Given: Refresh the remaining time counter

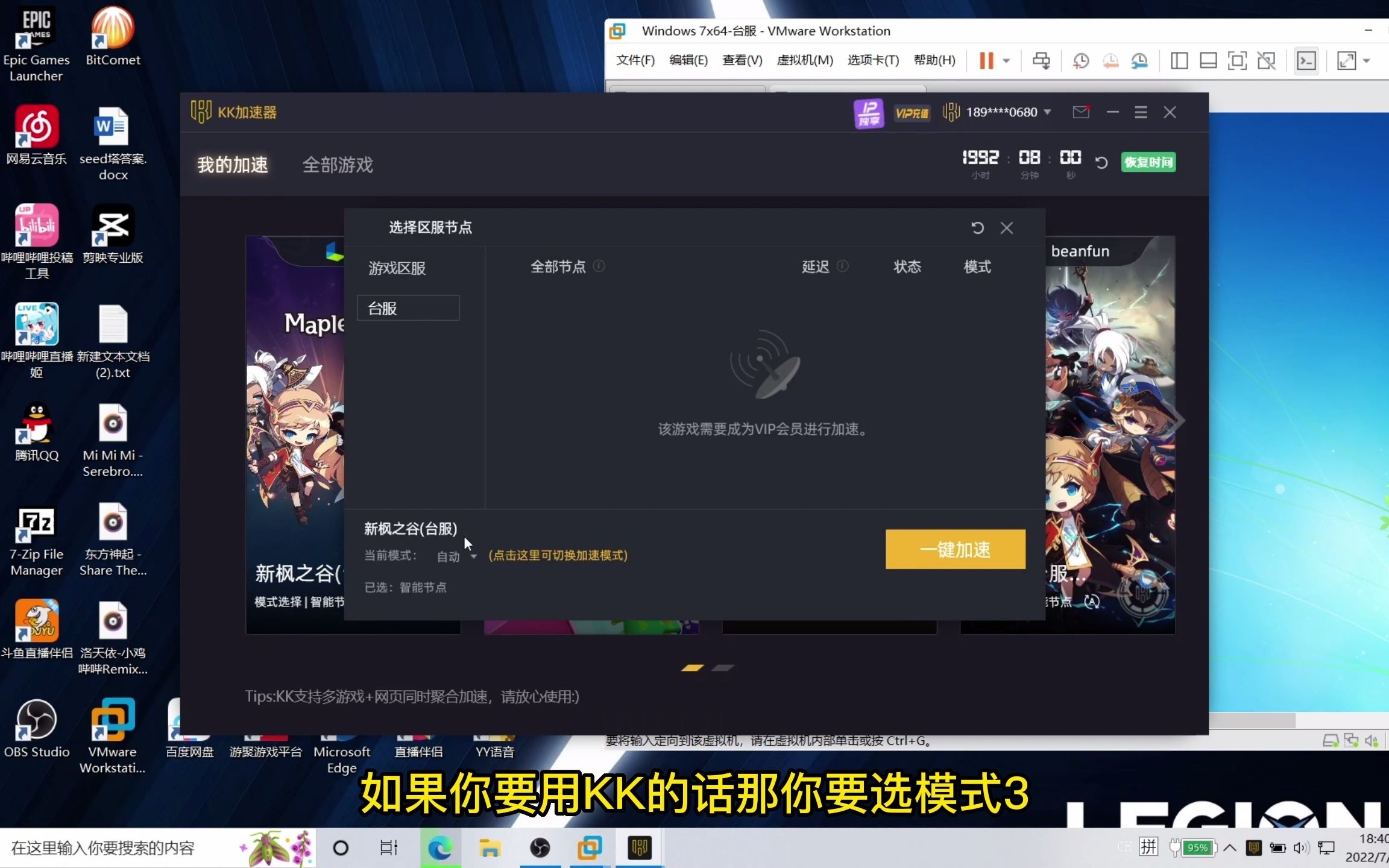Looking at the screenshot, I should pos(1101,162).
